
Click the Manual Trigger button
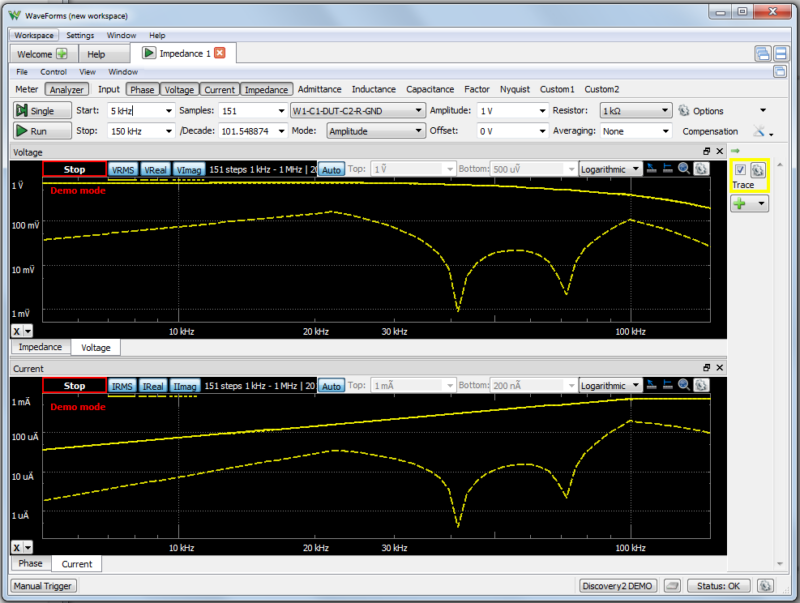click(42, 586)
